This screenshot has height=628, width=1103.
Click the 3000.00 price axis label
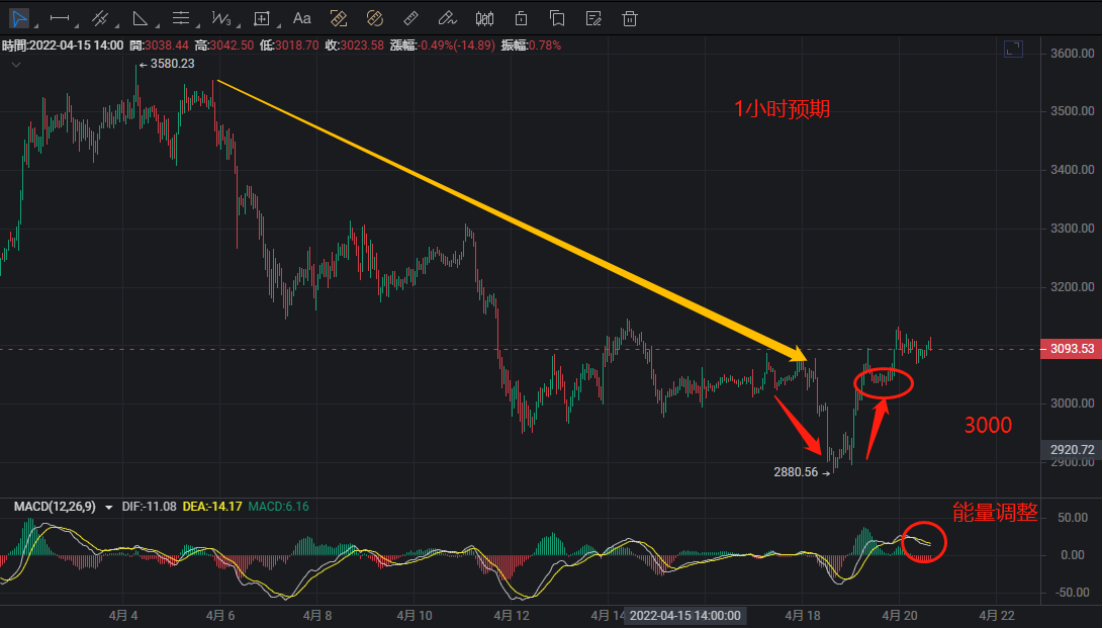[x=1072, y=403]
